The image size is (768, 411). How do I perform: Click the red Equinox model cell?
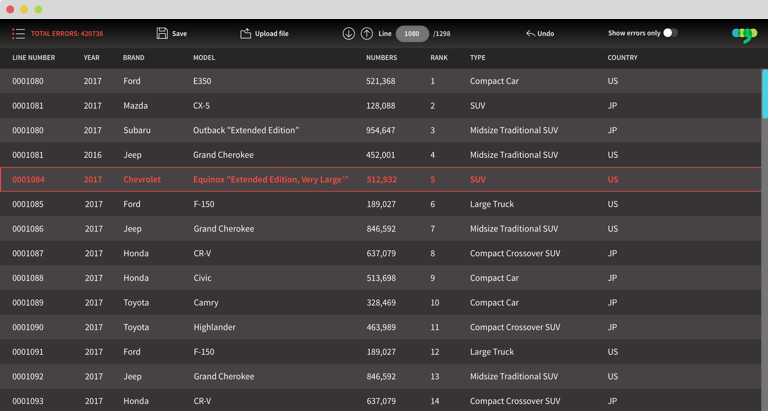(271, 179)
